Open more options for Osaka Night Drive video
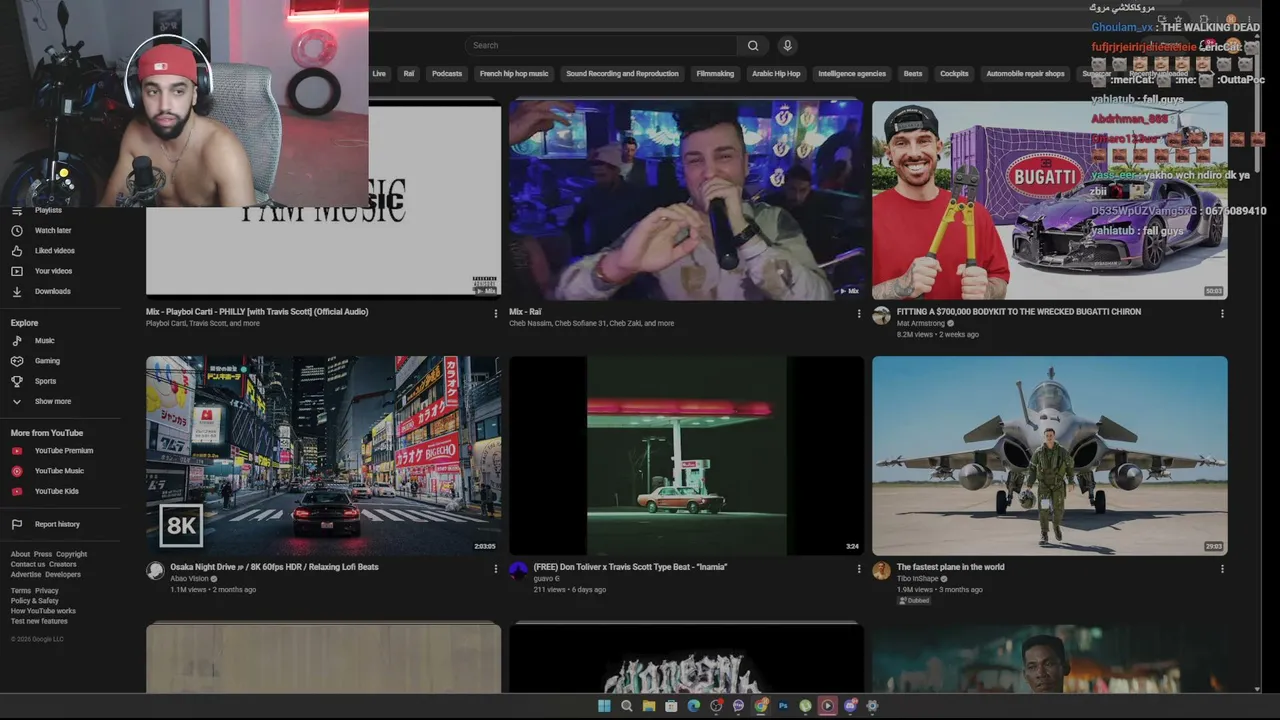Image resolution: width=1280 pixels, height=720 pixels. pos(495,568)
